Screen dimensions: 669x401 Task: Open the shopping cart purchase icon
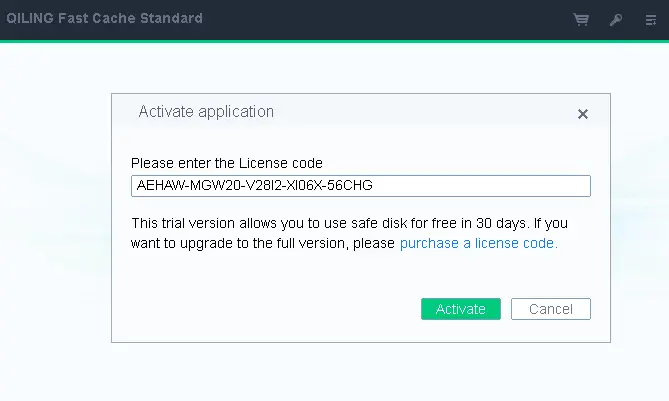(x=581, y=19)
